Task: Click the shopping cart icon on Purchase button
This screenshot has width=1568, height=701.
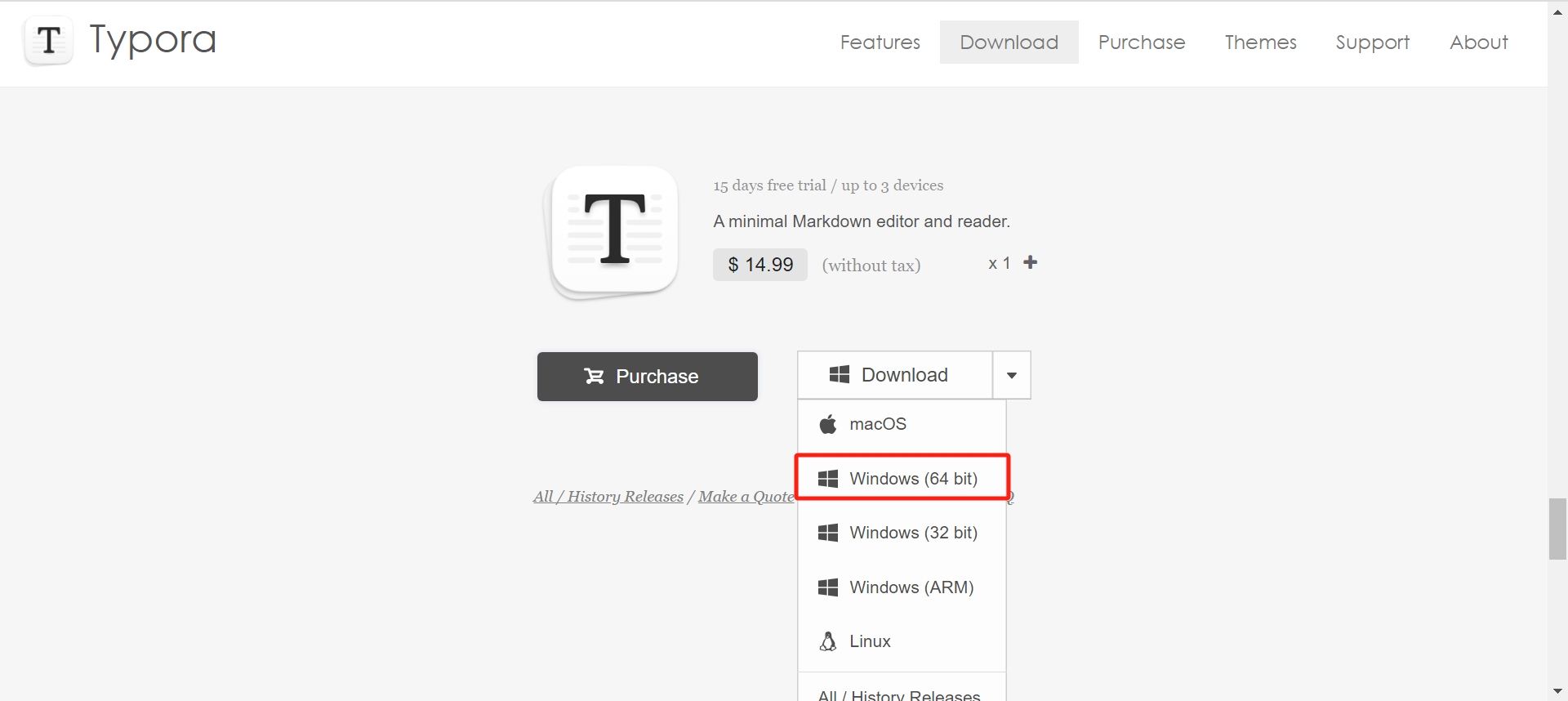Action: (x=594, y=376)
